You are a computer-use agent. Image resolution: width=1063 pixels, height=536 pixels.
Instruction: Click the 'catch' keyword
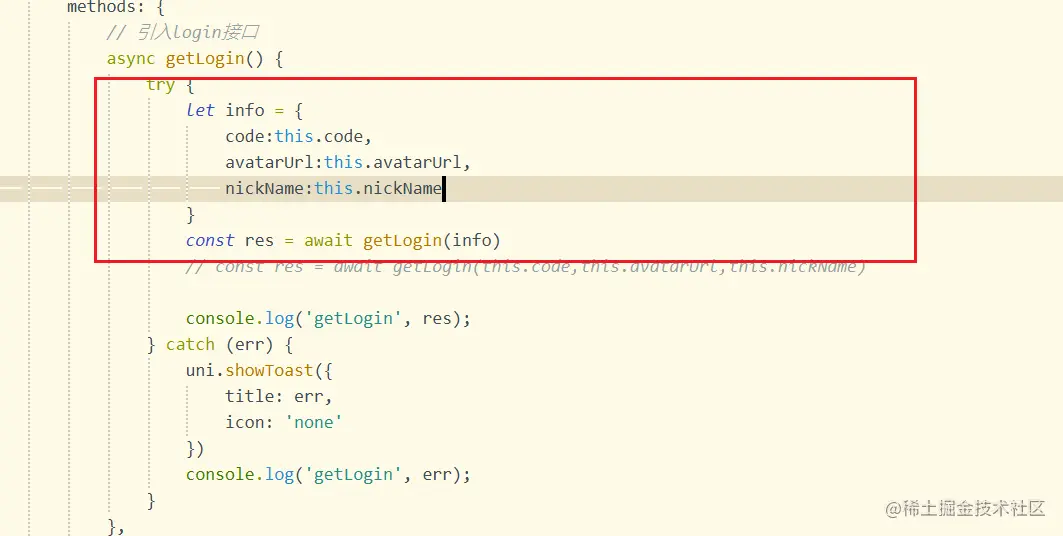coord(190,345)
